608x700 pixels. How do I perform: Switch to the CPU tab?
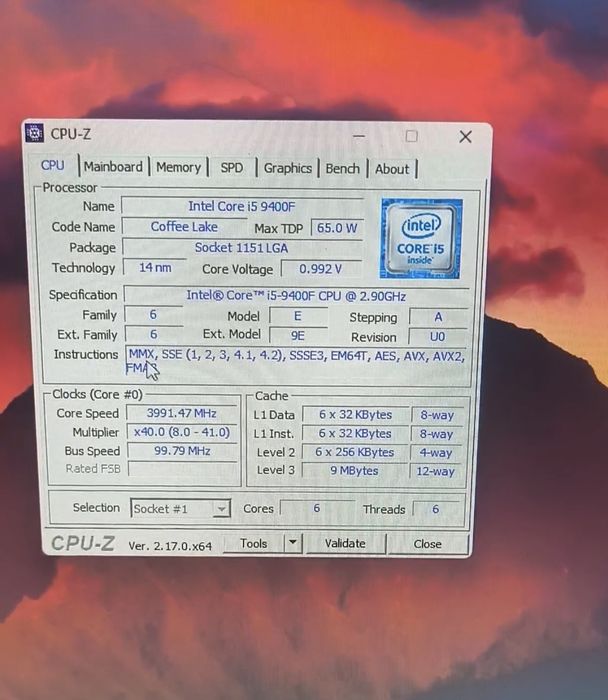(x=53, y=165)
